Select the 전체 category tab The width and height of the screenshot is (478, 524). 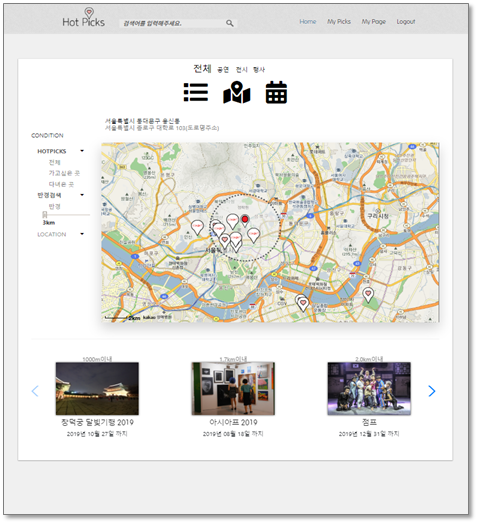click(x=202, y=69)
